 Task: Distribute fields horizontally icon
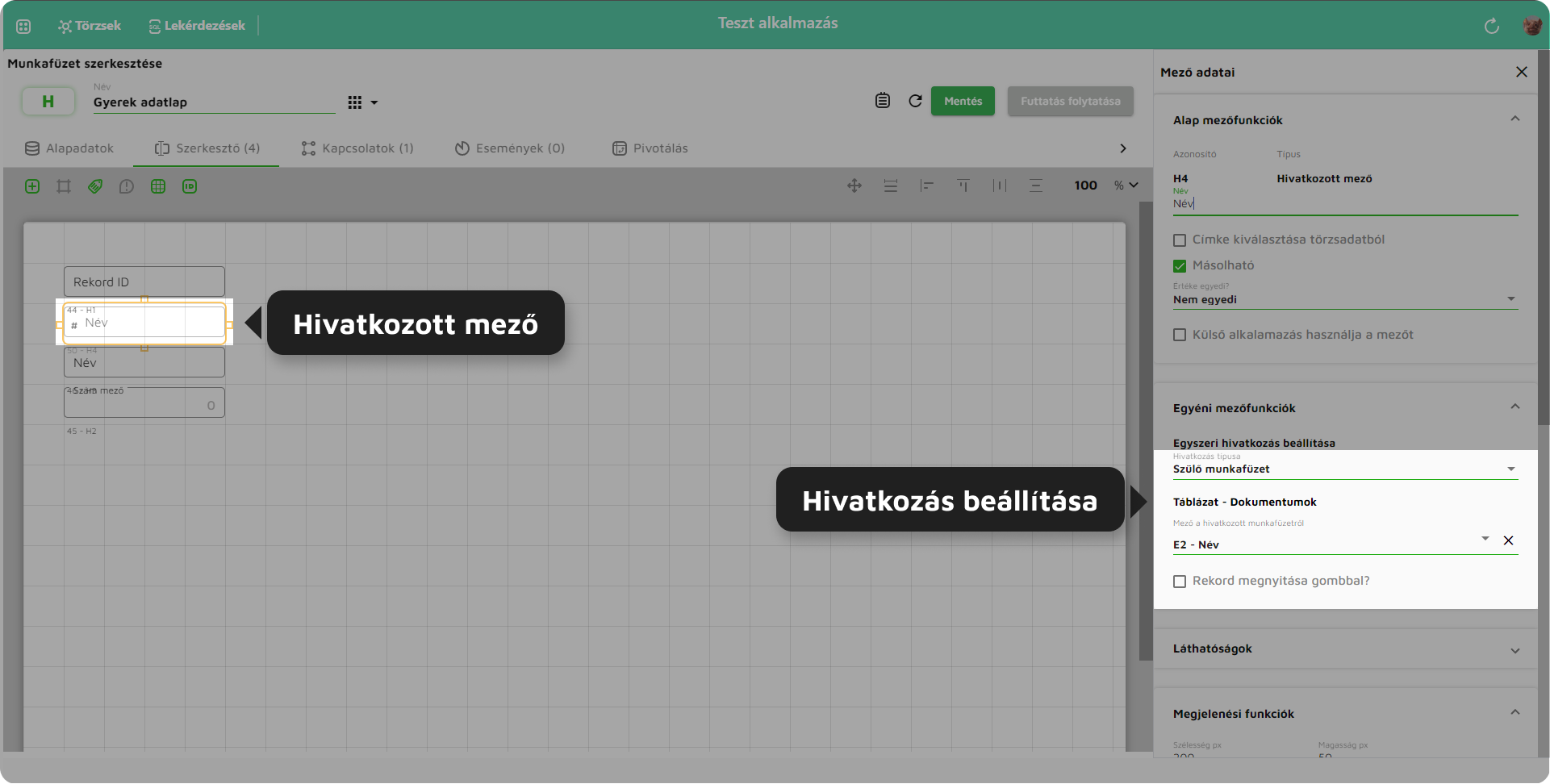(1000, 186)
